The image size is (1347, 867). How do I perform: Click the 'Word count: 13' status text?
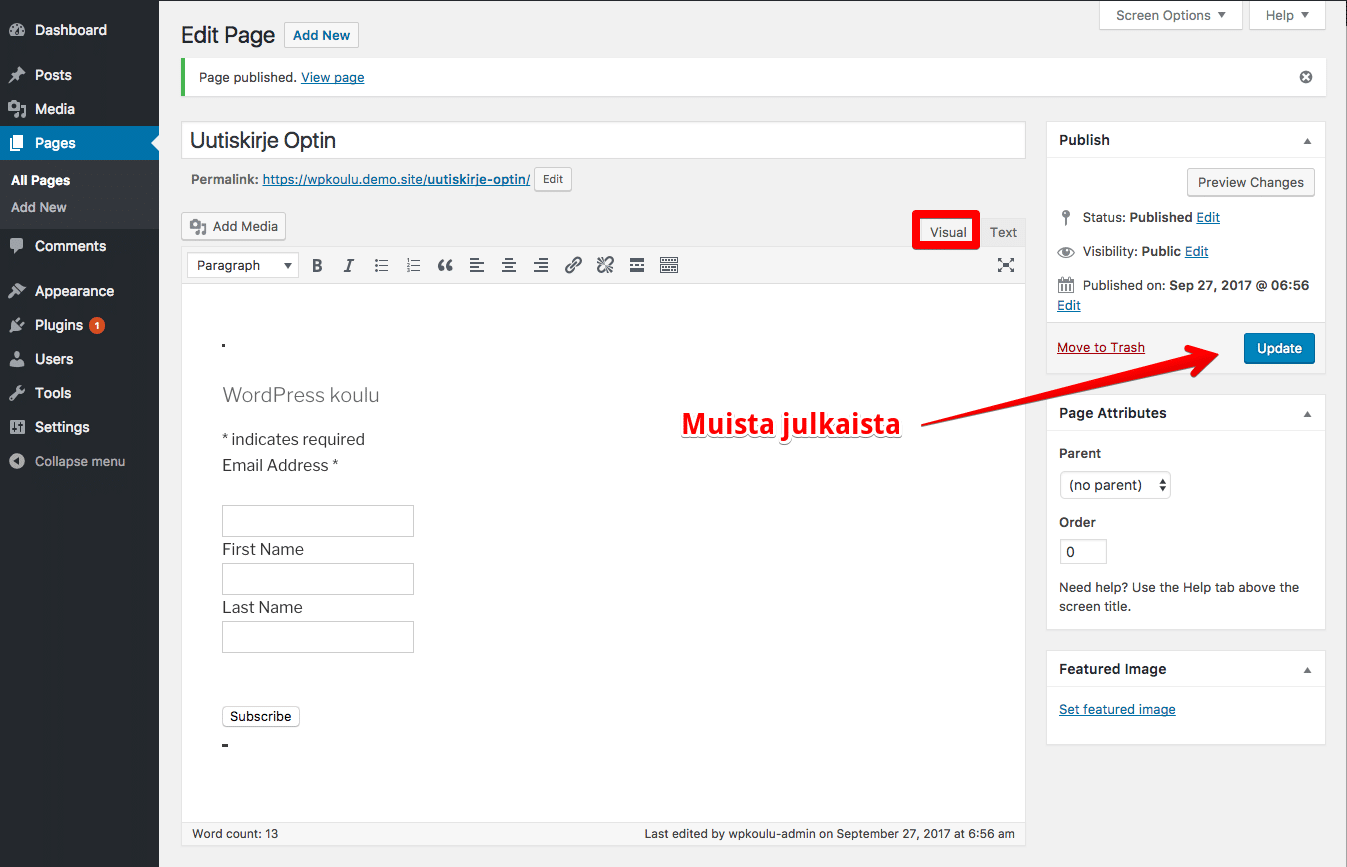click(x=235, y=834)
